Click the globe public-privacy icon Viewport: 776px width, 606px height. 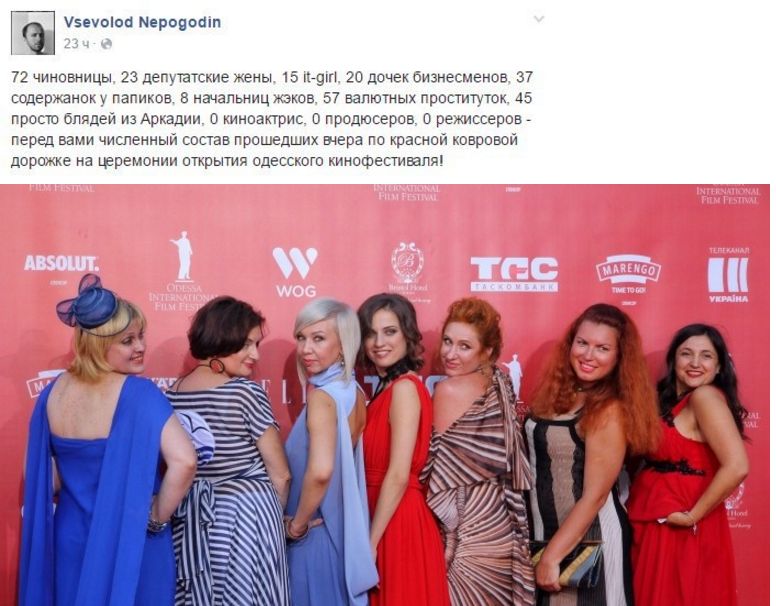106,44
